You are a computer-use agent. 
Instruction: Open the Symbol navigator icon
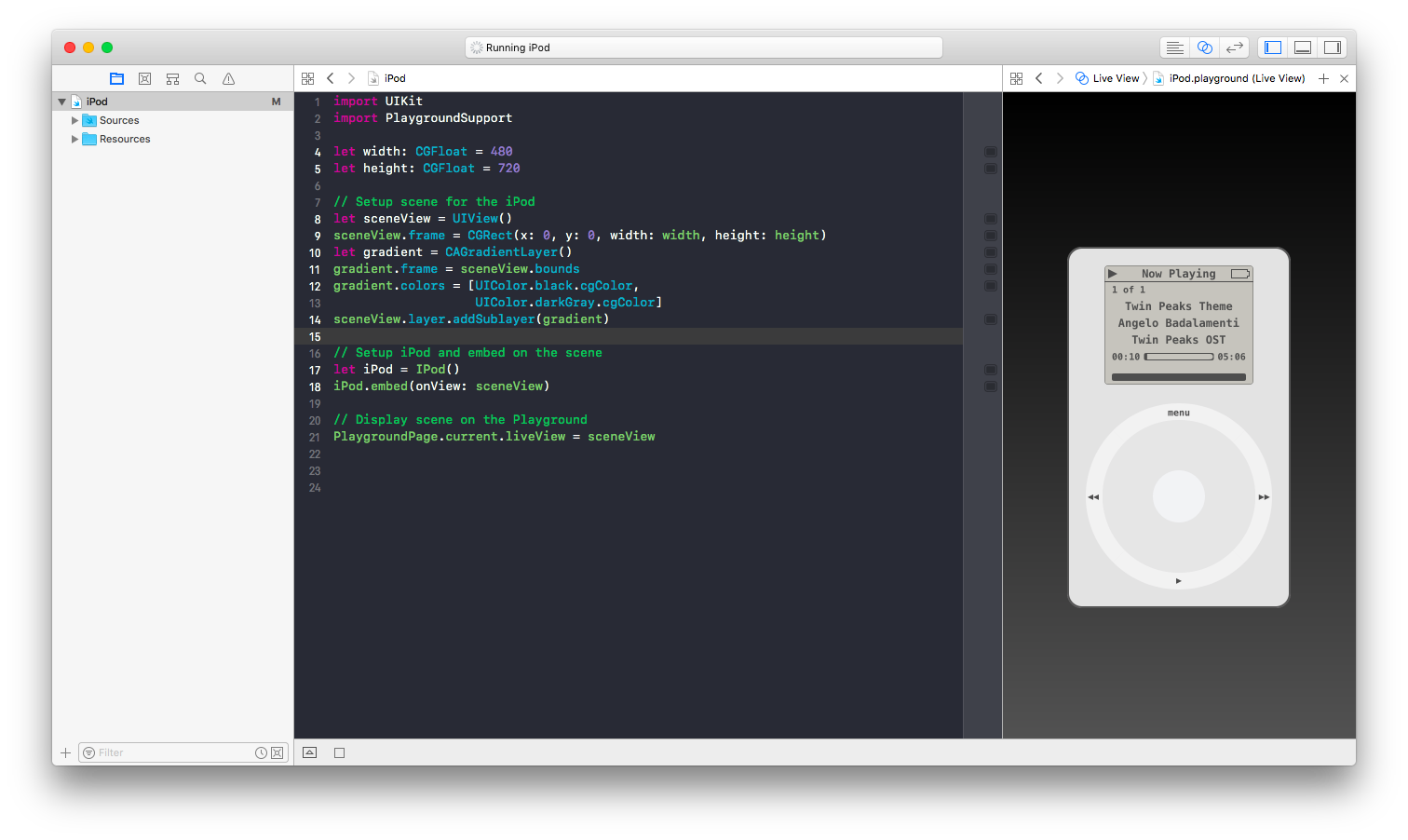click(172, 79)
